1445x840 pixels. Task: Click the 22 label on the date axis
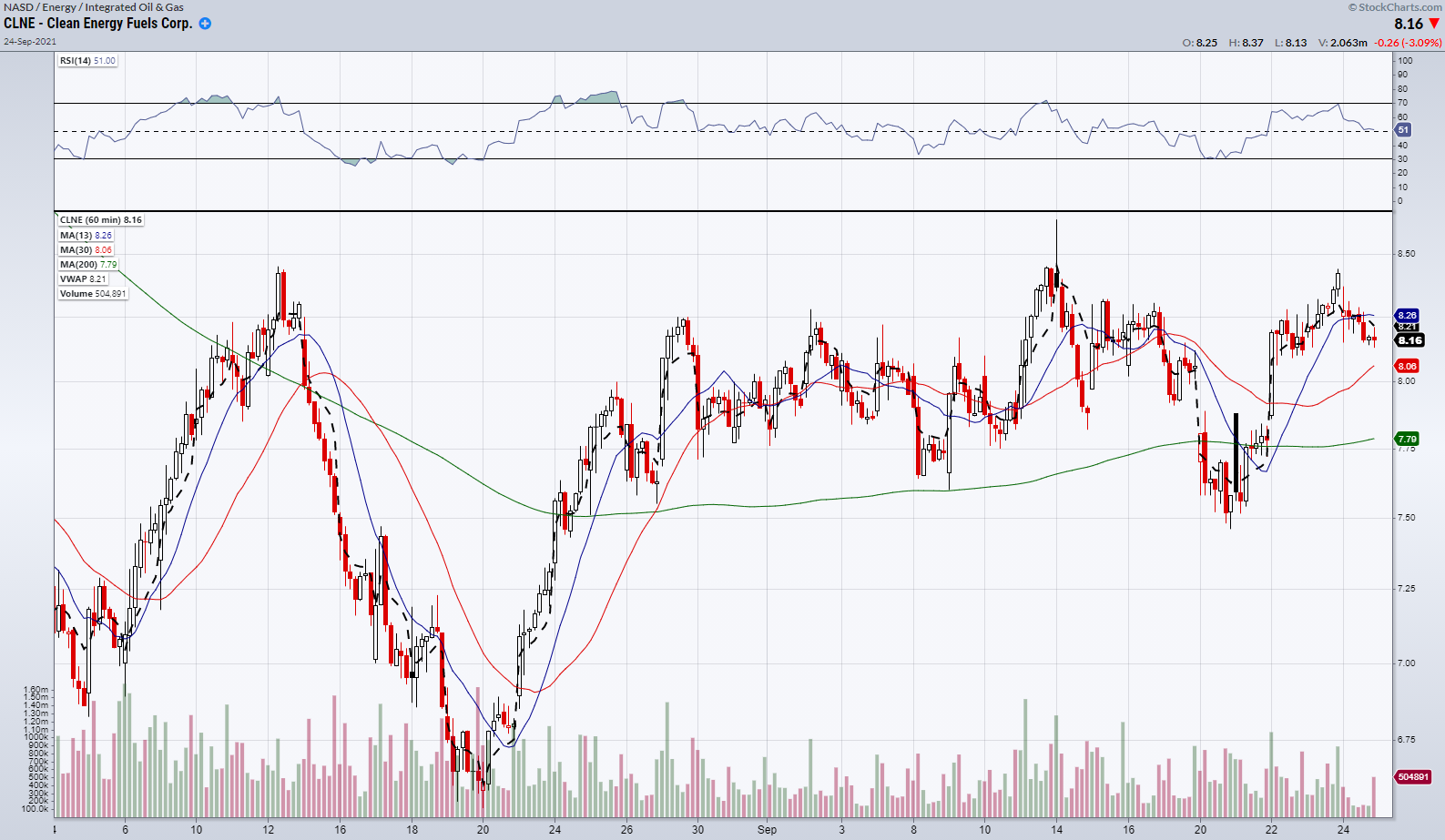point(1271,829)
